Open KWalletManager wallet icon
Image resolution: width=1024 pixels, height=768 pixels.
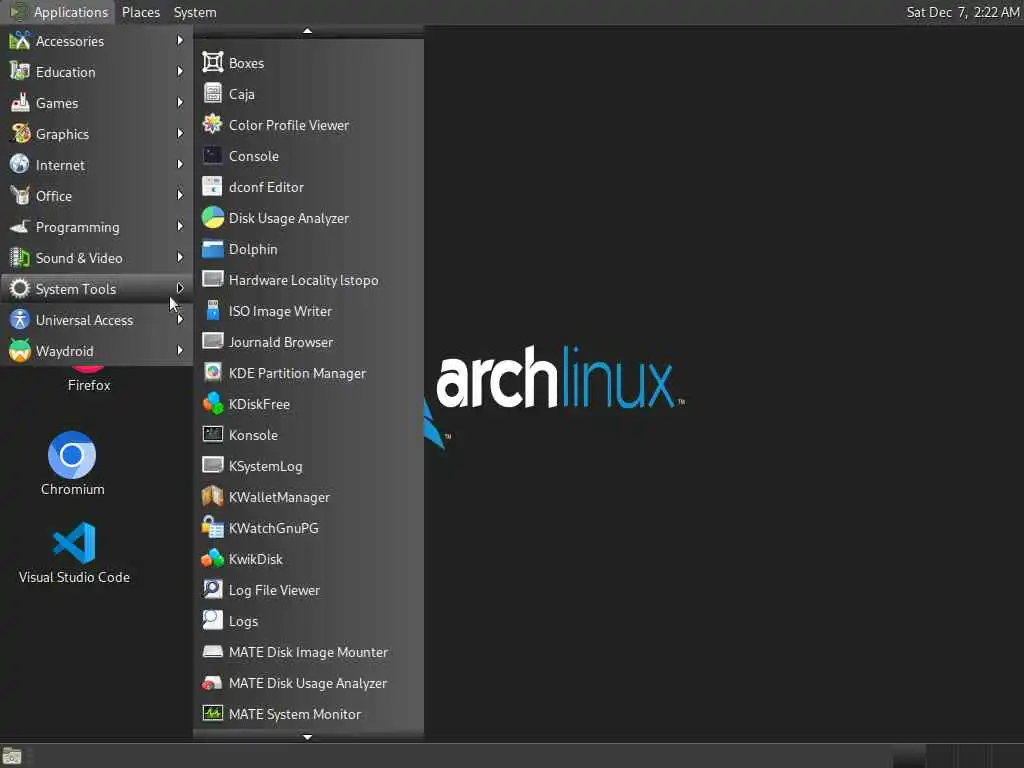point(213,496)
